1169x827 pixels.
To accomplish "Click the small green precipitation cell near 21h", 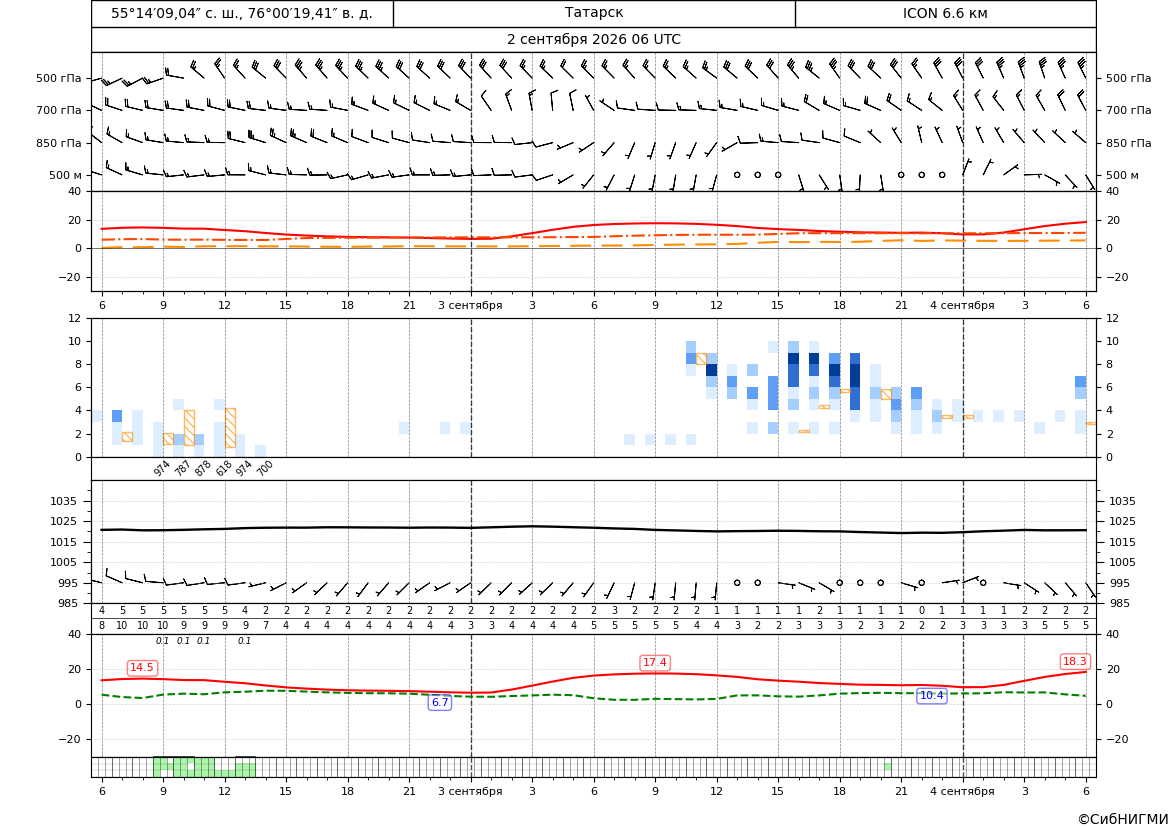I will coord(887,767).
